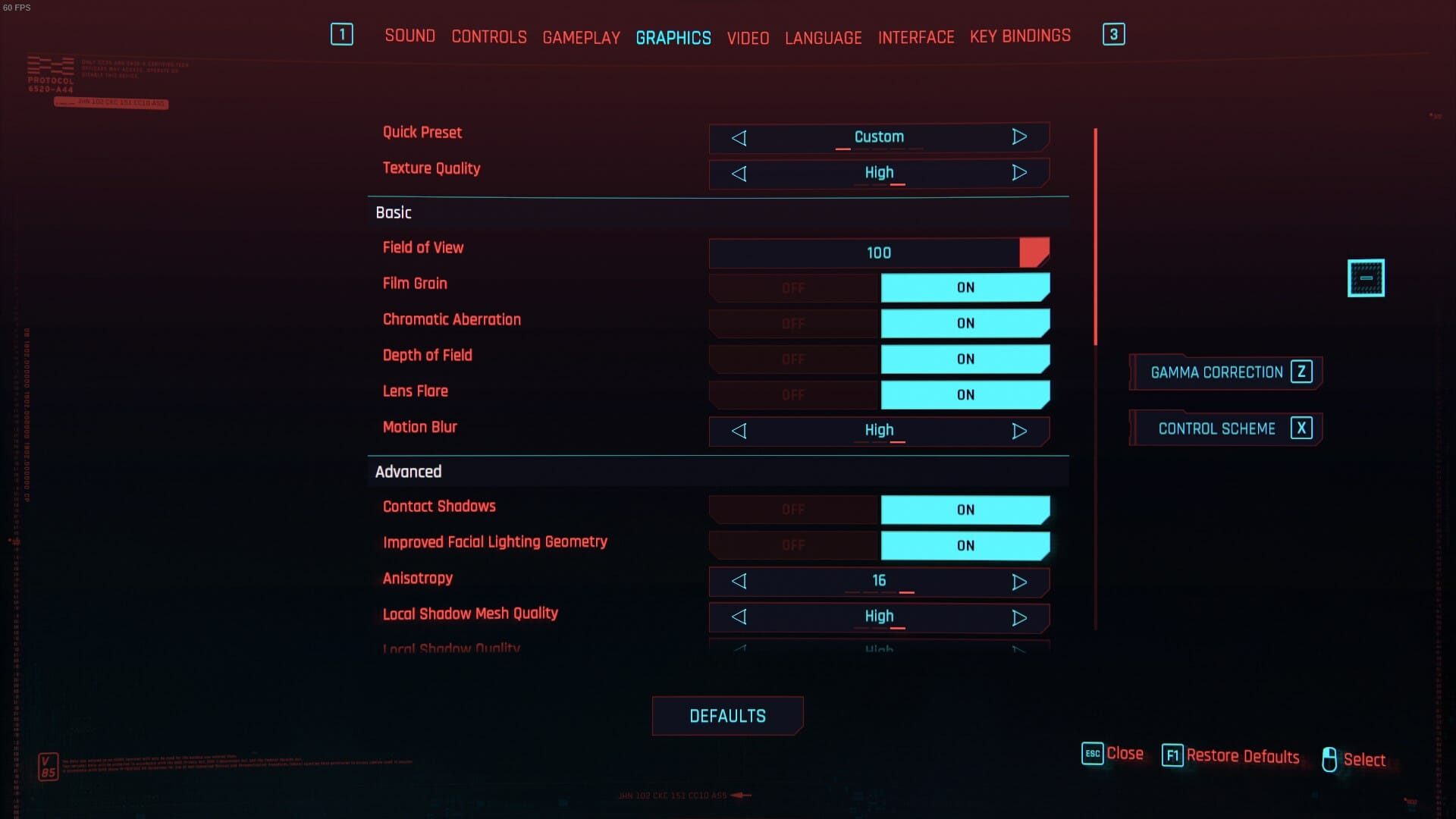Click right arrow on Local Shadow Mesh Quality
1456x819 pixels.
coord(1019,616)
